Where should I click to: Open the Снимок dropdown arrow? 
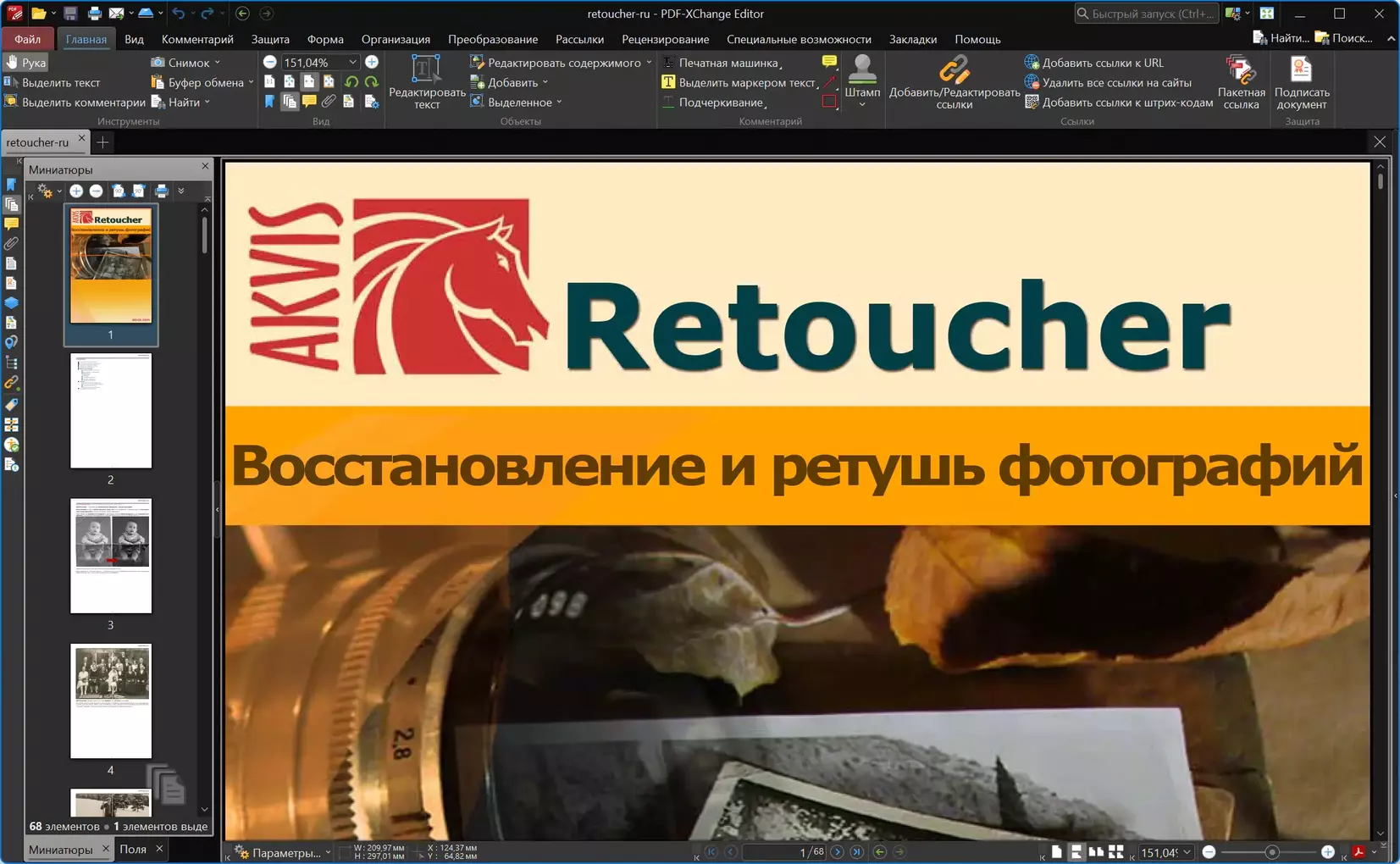click(218, 63)
